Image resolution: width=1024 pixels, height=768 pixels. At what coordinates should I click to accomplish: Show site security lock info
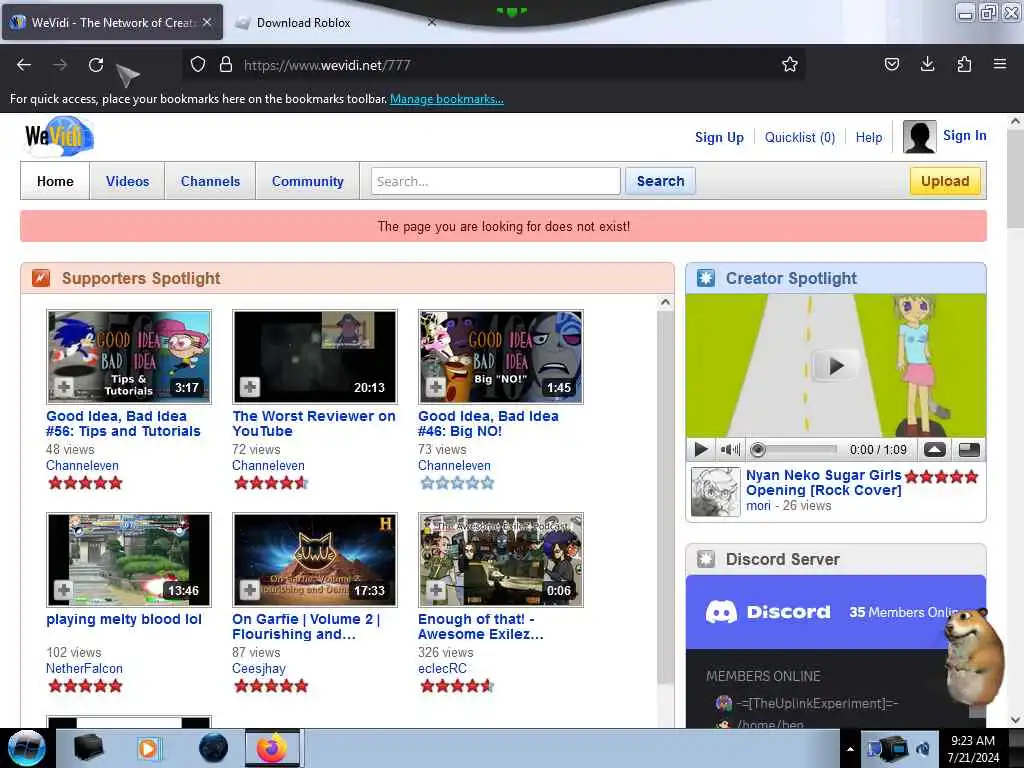[x=226, y=64]
